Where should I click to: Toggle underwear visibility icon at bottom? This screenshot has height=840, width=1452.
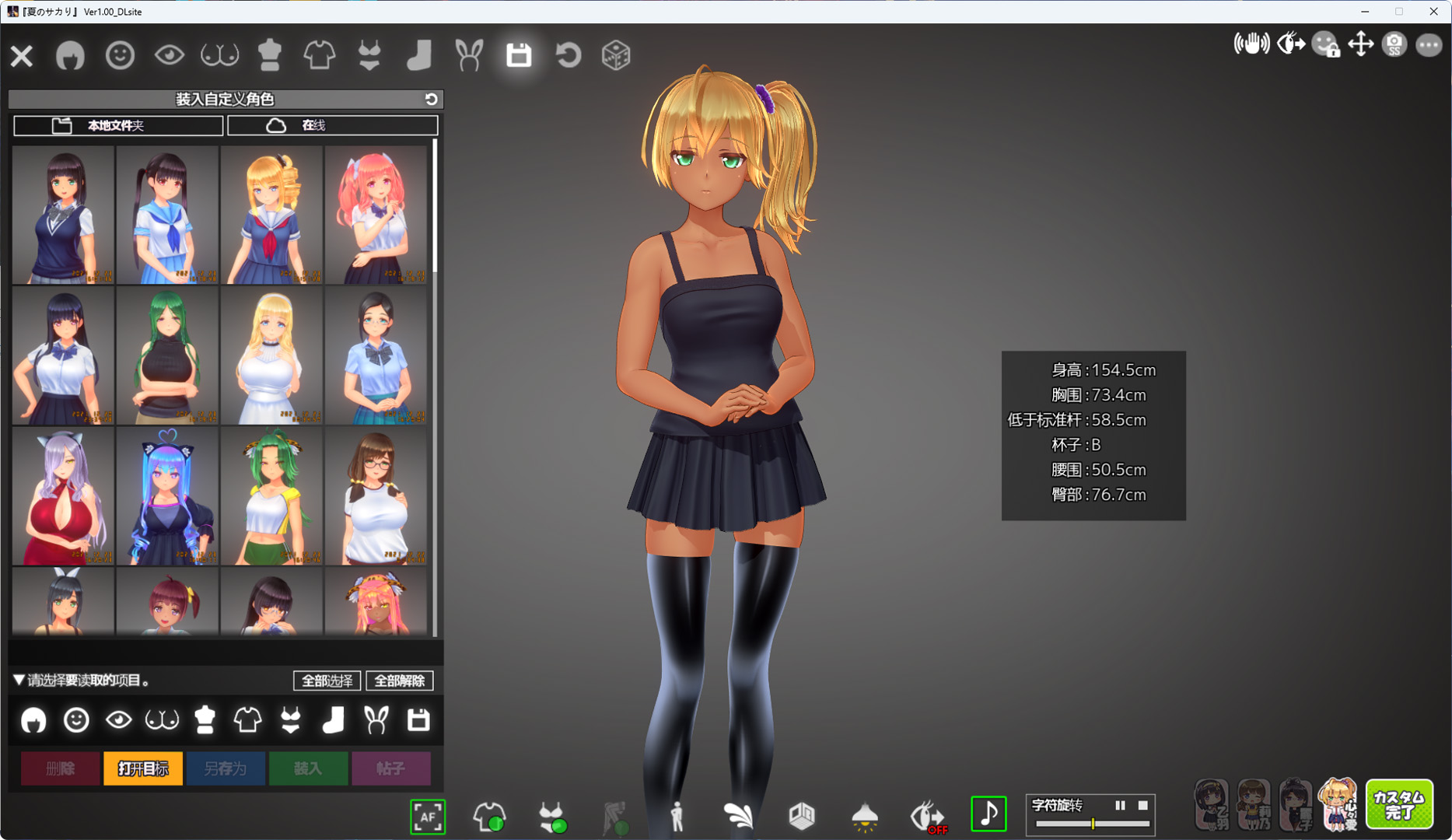[553, 817]
